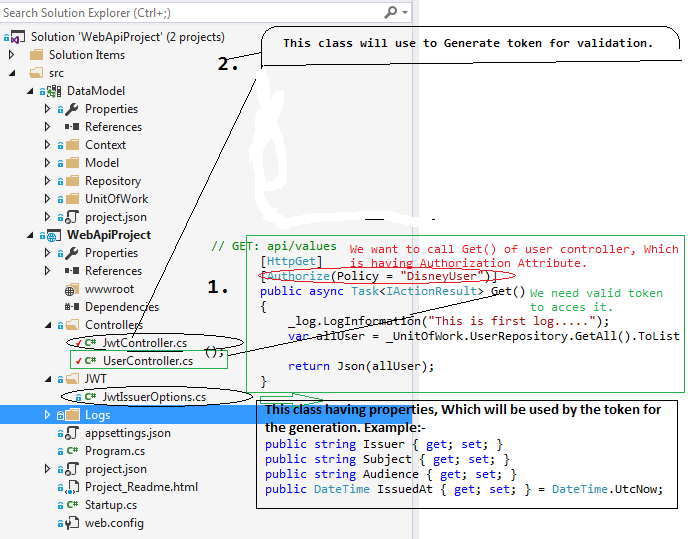Click the wwwroot globe icon
Screen dimensions: 694x539
[72, 289]
